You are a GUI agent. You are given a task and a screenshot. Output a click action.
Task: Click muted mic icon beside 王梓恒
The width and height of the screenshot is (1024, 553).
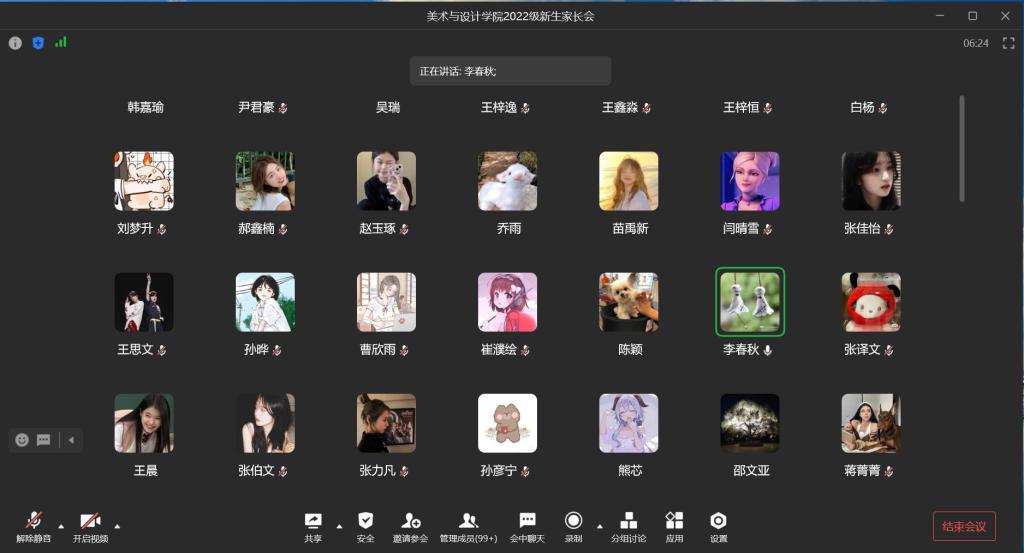(768, 108)
